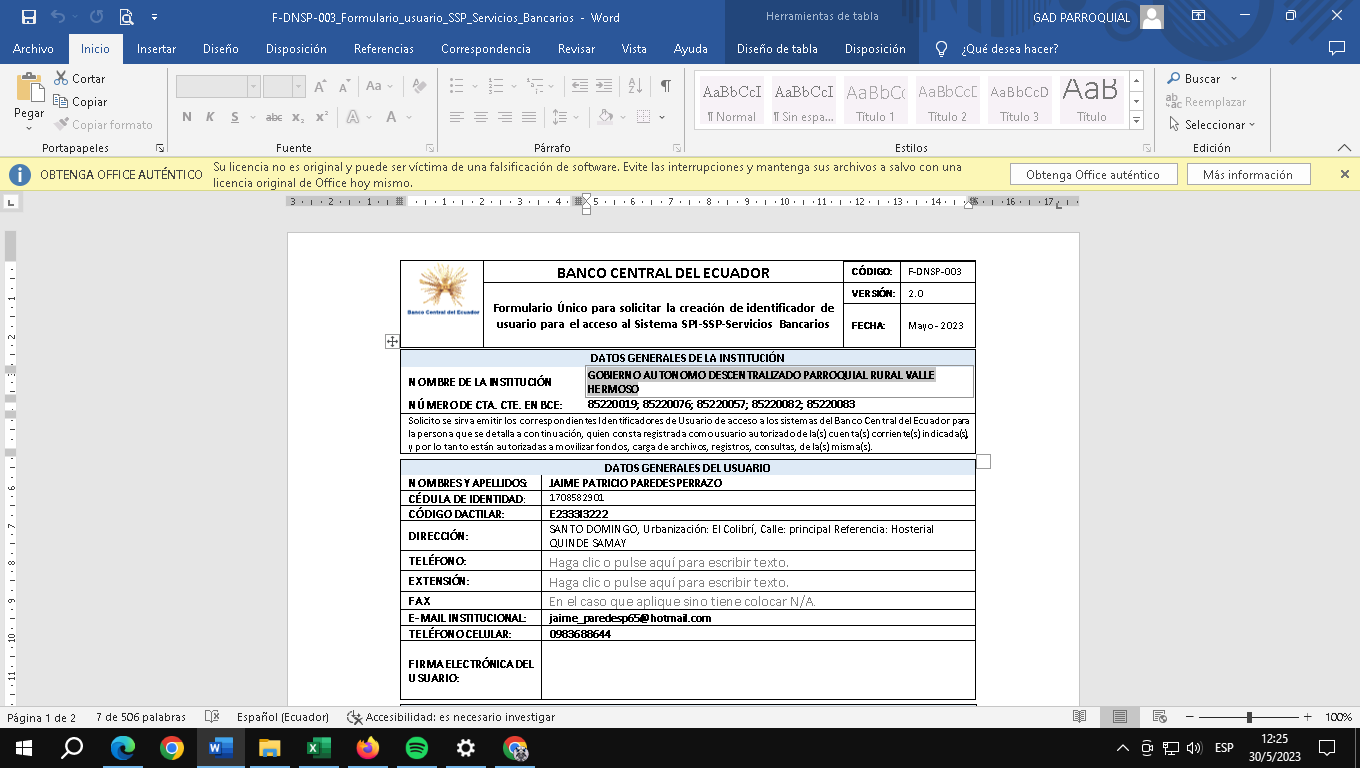1360x768 pixels.
Task: Toggle italic formatting with the K button
Action: click(x=210, y=117)
